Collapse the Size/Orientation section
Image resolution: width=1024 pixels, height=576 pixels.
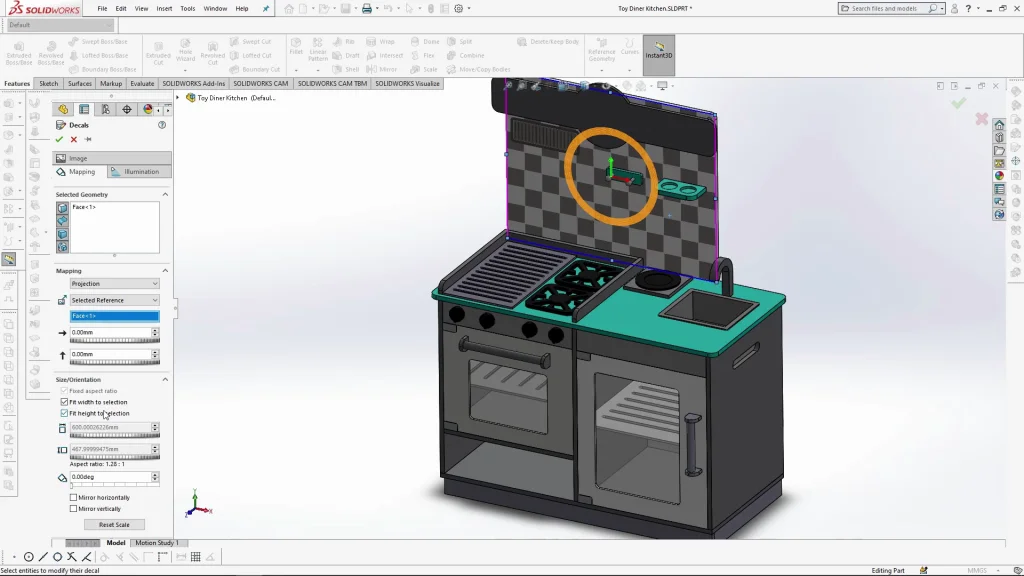pyautogui.click(x=165, y=380)
